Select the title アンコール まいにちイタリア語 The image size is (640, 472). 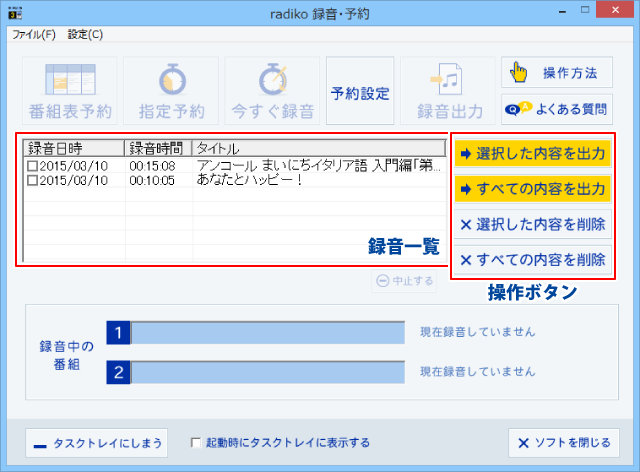tap(319, 166)
